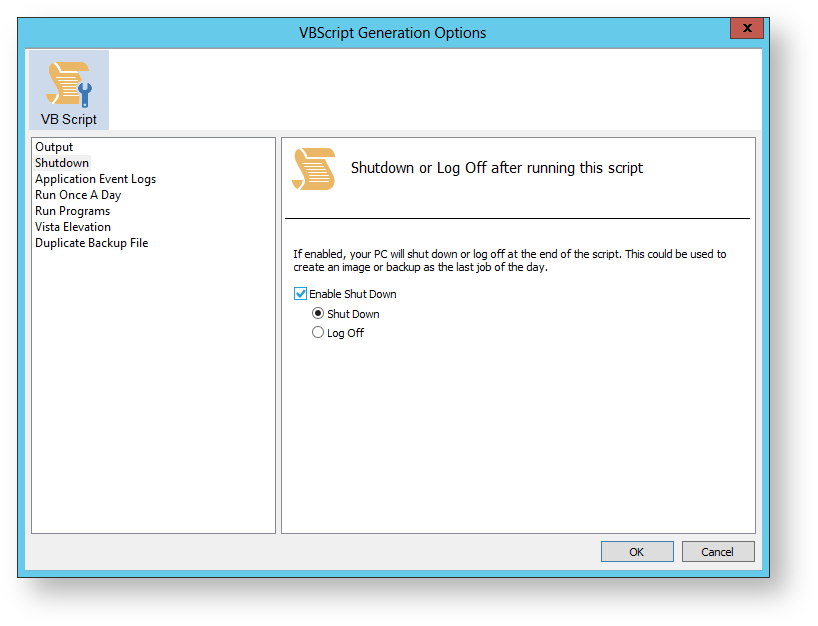Click empty area of the options list
The image size is (818, 626).
(153, 391)
